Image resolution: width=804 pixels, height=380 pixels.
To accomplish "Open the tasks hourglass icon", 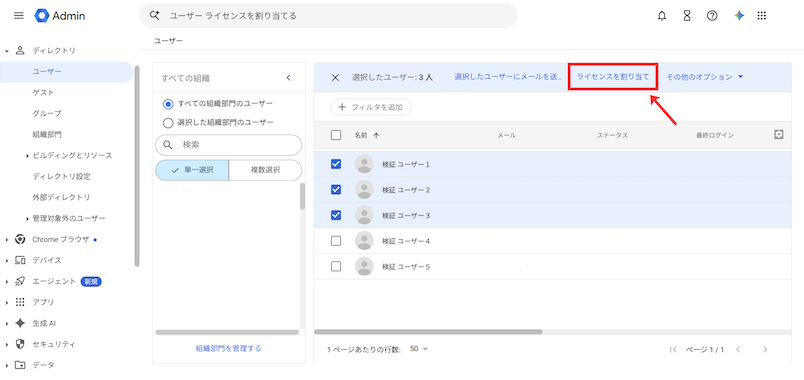I will (687, 16).
